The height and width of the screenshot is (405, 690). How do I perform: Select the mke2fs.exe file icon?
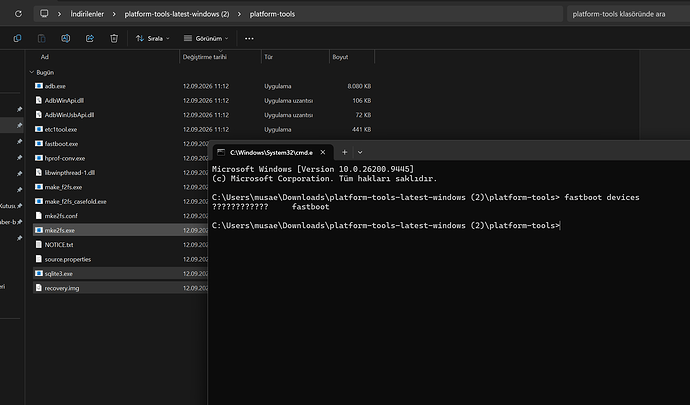(39, 230)
